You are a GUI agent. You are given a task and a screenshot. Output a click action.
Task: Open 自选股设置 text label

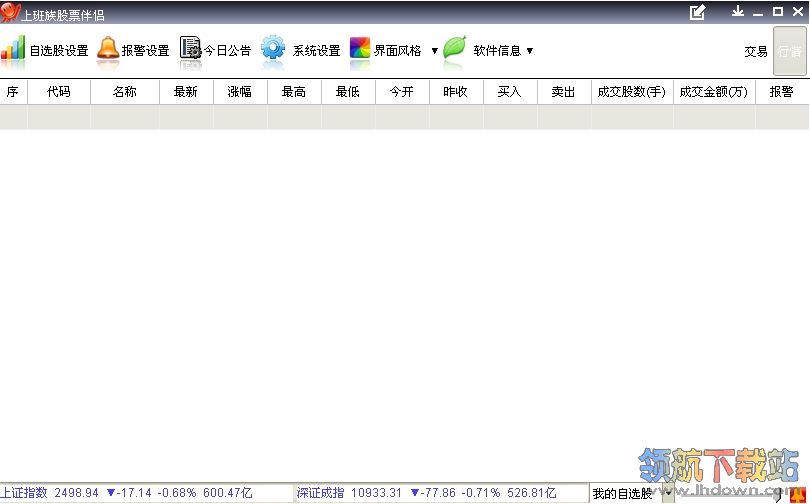tap(59, 51)
